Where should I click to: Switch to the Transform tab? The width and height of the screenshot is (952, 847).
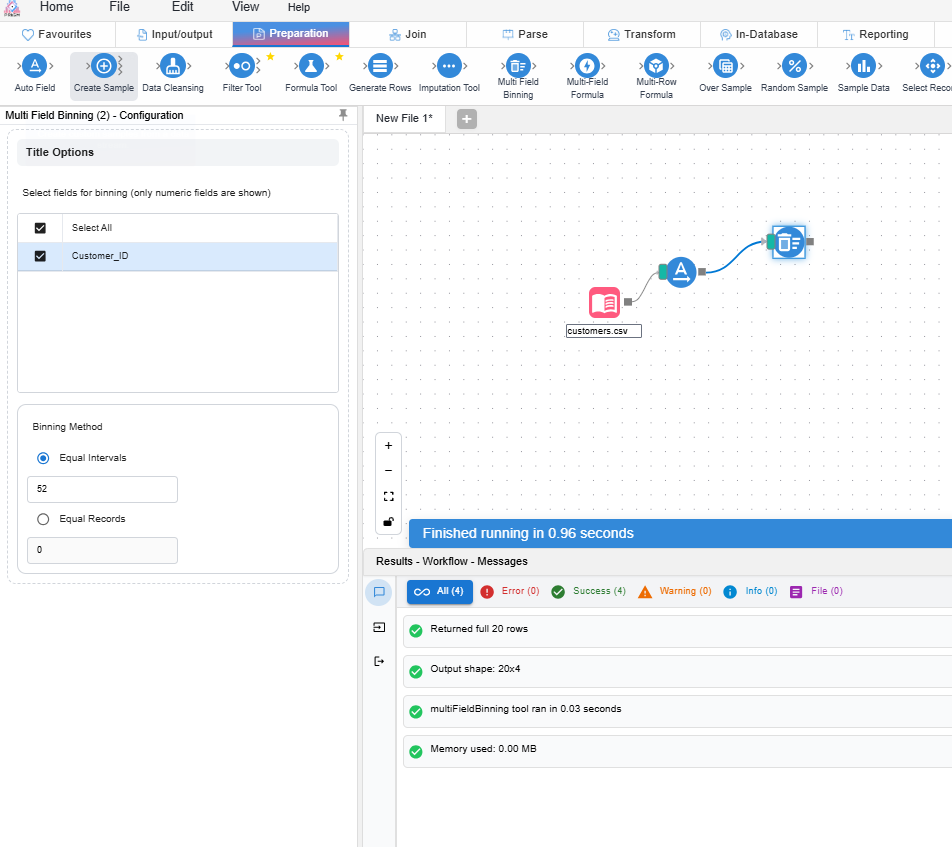click(x=641, y=34)
